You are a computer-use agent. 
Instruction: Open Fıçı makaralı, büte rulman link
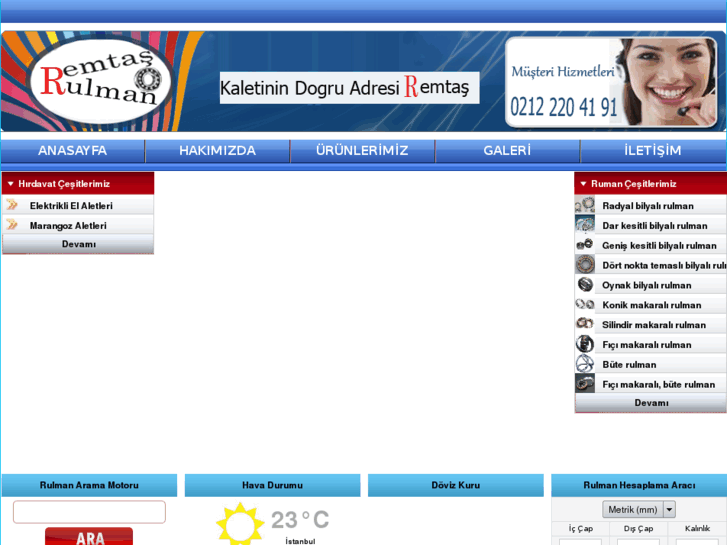658,385
